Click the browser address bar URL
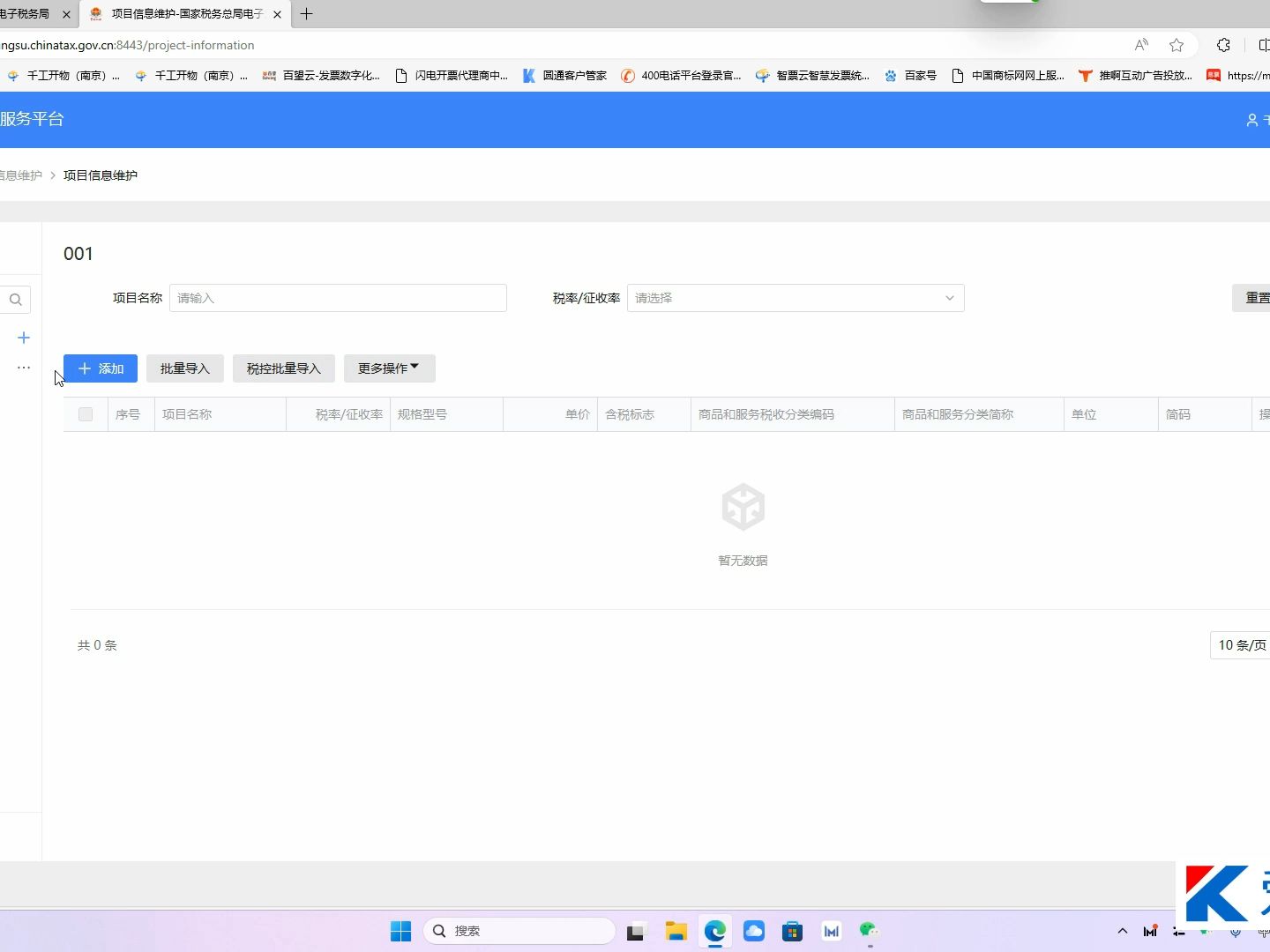1270x952 pixels. (x=127, y=45)
